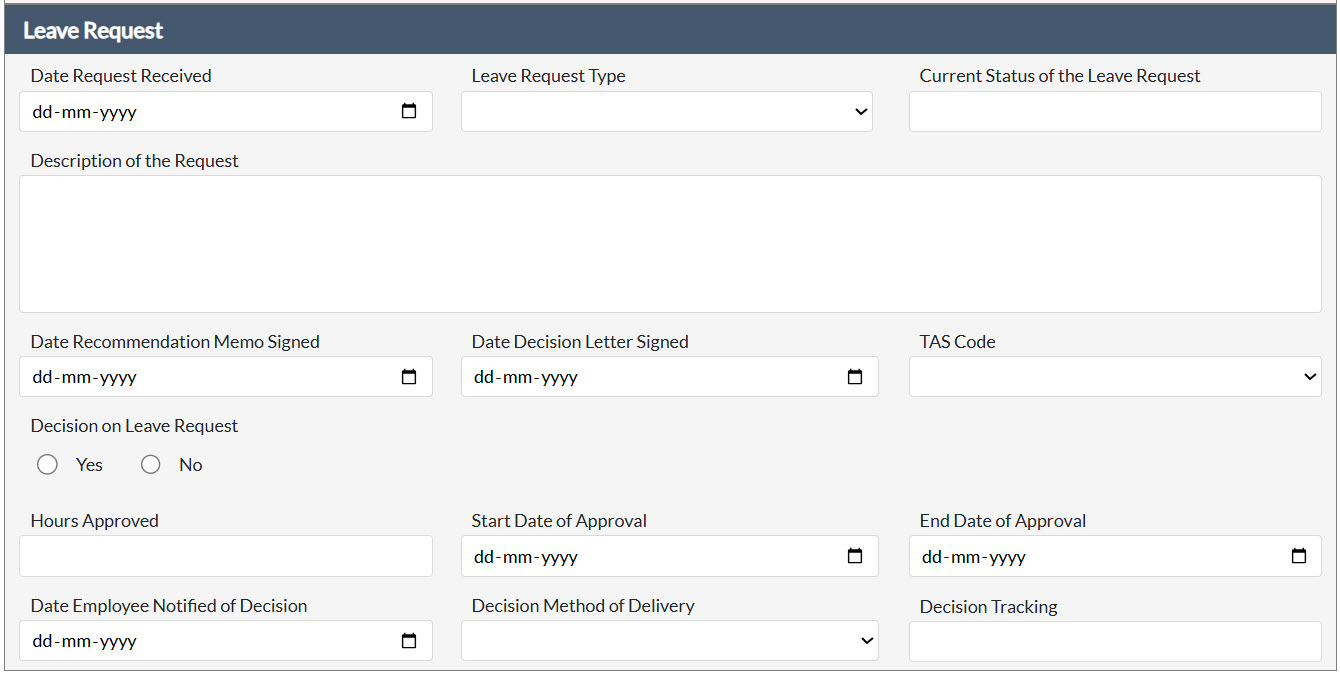Click the End Date of Approval date text

[x=974, y=557]
